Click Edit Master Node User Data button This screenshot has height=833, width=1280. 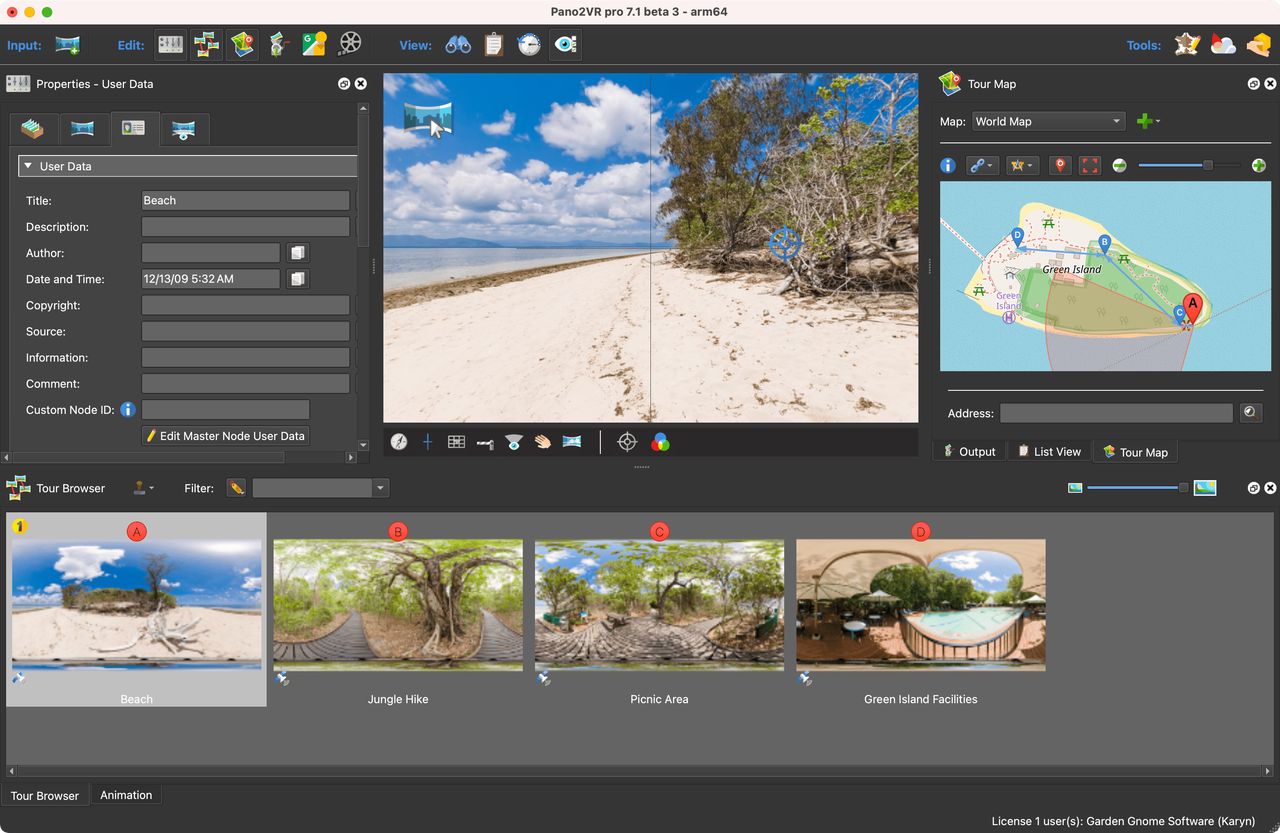225,435
